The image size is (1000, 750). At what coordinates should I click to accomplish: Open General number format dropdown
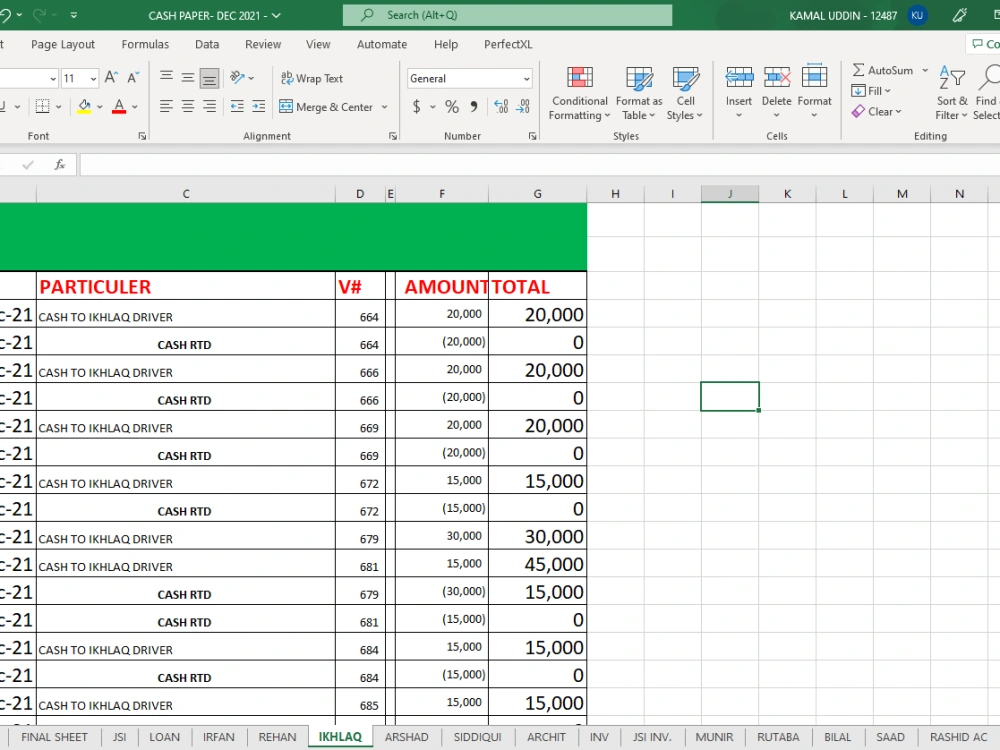tap(527, 78)
